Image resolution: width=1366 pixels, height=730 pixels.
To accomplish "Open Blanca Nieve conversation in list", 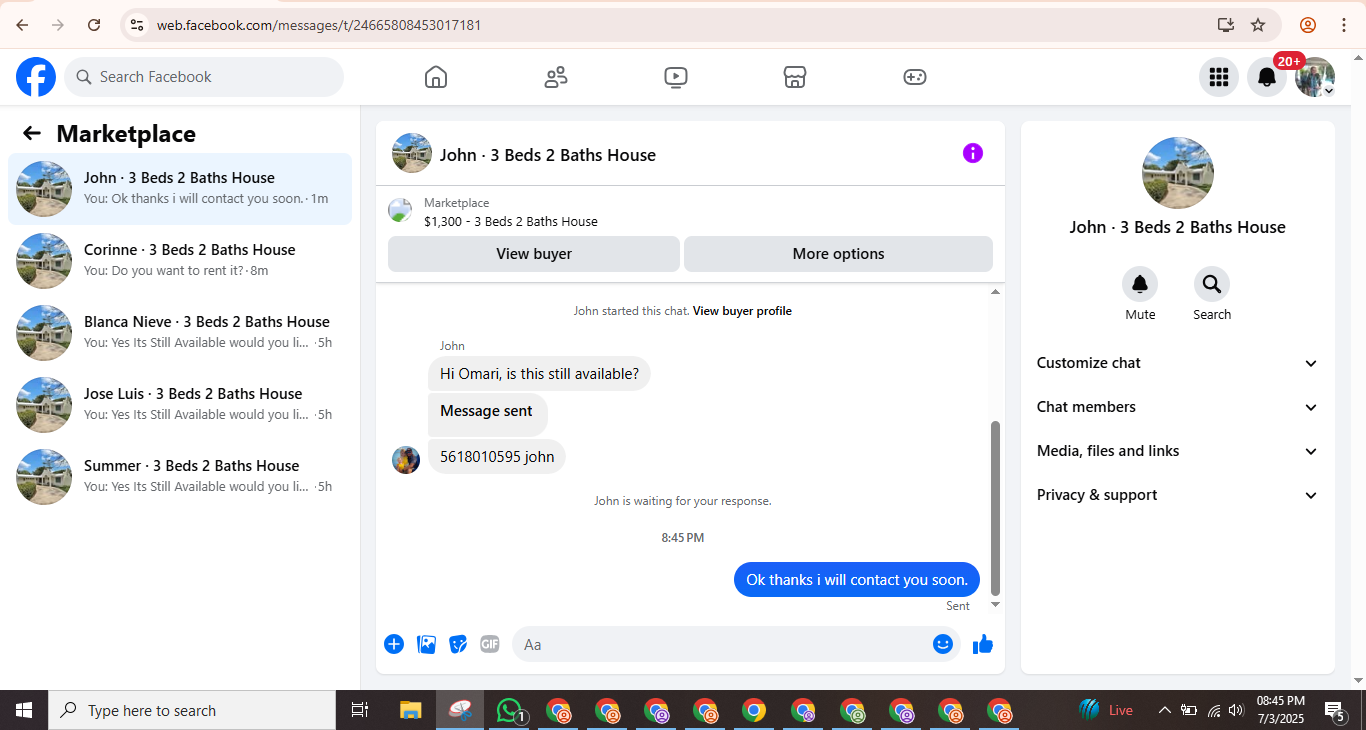I will (x=180, y=333).
